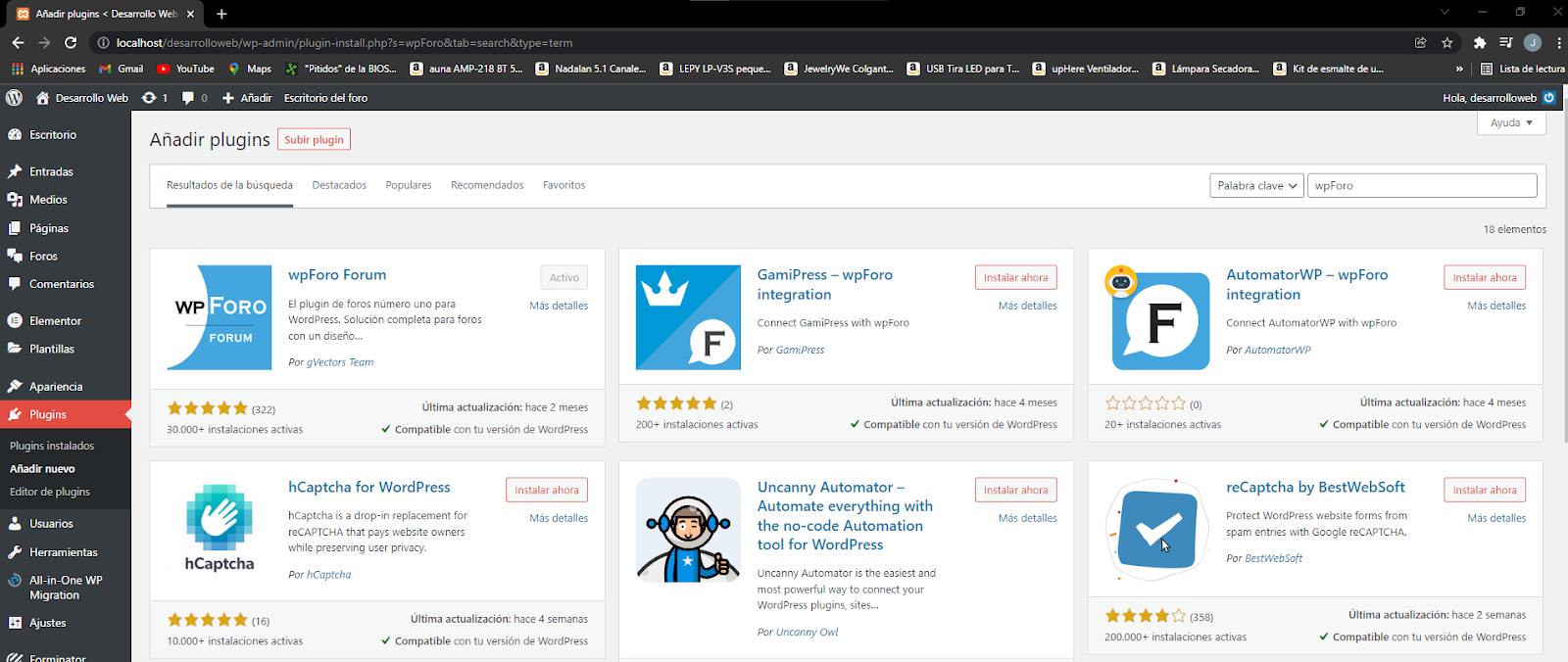This screenshot has height=662, width=1568.
Task: Open Editor de plugins submenu
Action: pyautogui.click(x=50, y=492)
